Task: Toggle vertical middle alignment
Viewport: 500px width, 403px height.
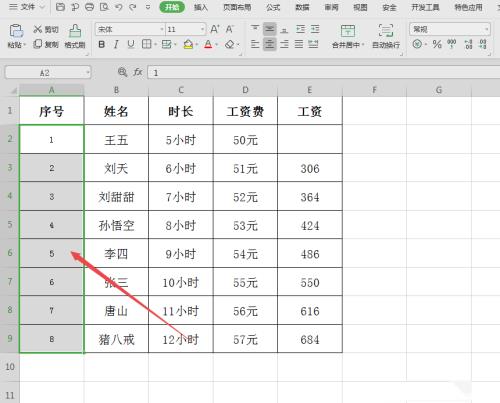Action: click(270, 29)
